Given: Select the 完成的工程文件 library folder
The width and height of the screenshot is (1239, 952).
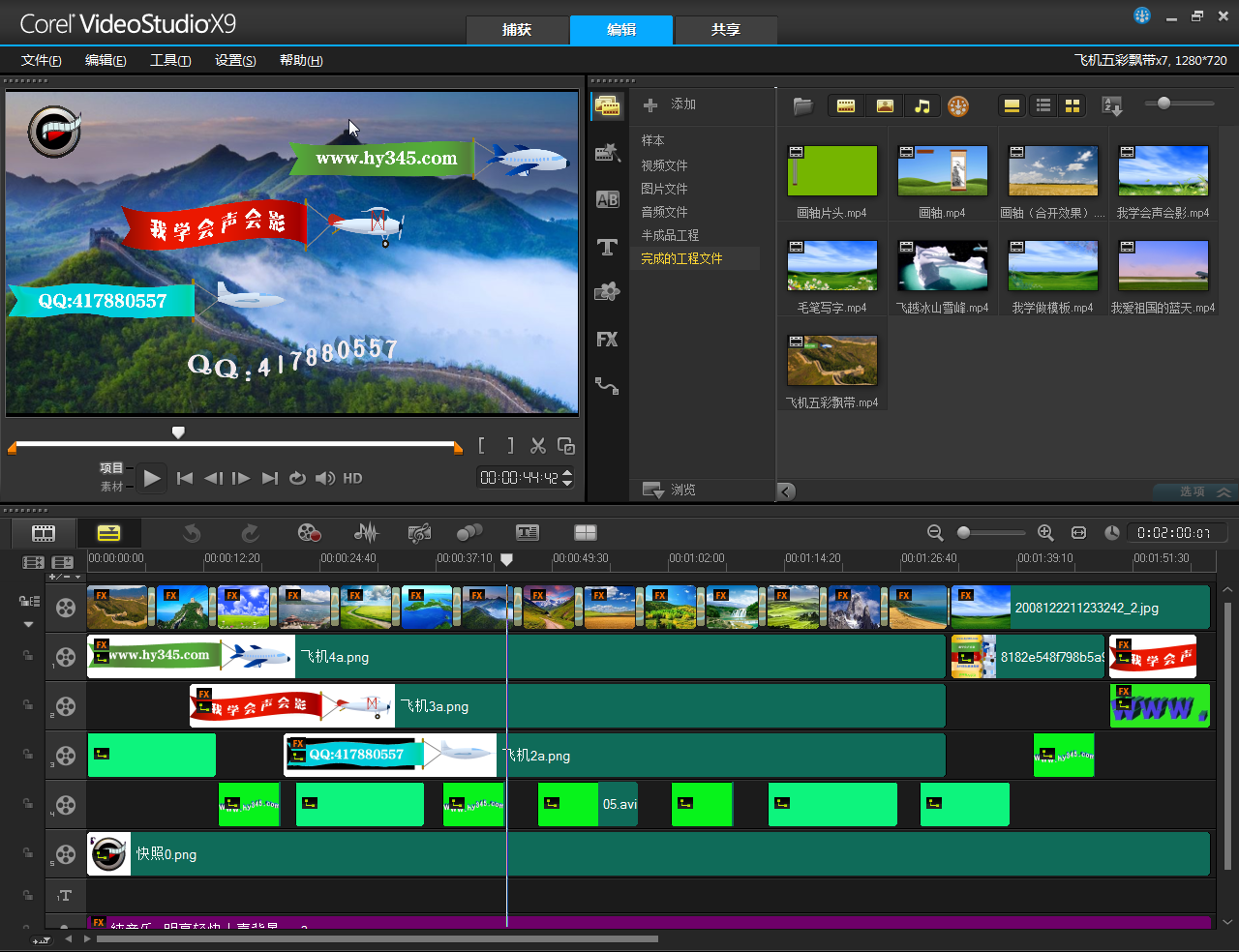Looking at the screenshot, I should (681, 258).
